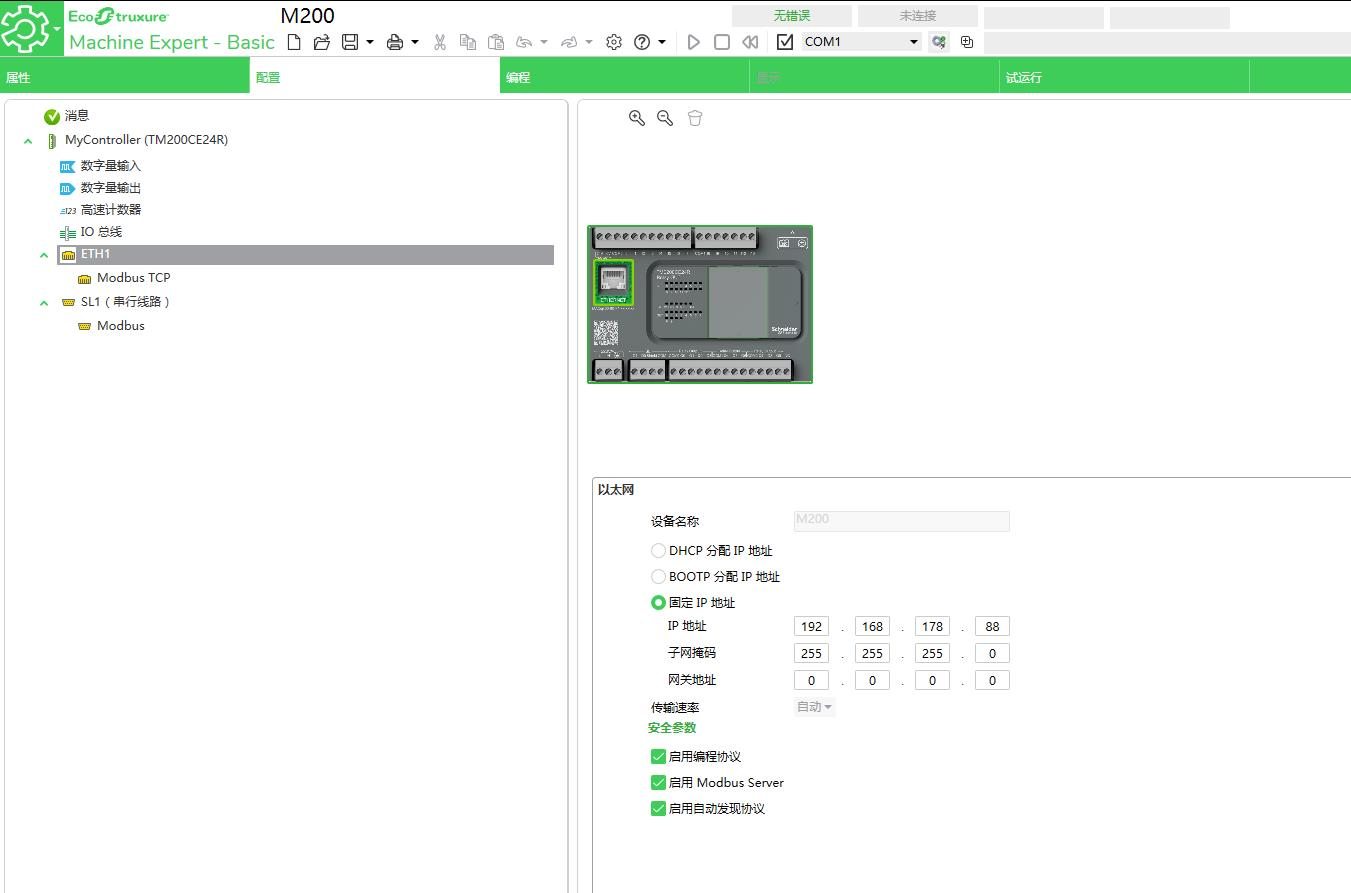Toggle the checkmark box before COM1
The height and width of the screenshot is (893, 1351).
tap(785, 42)
